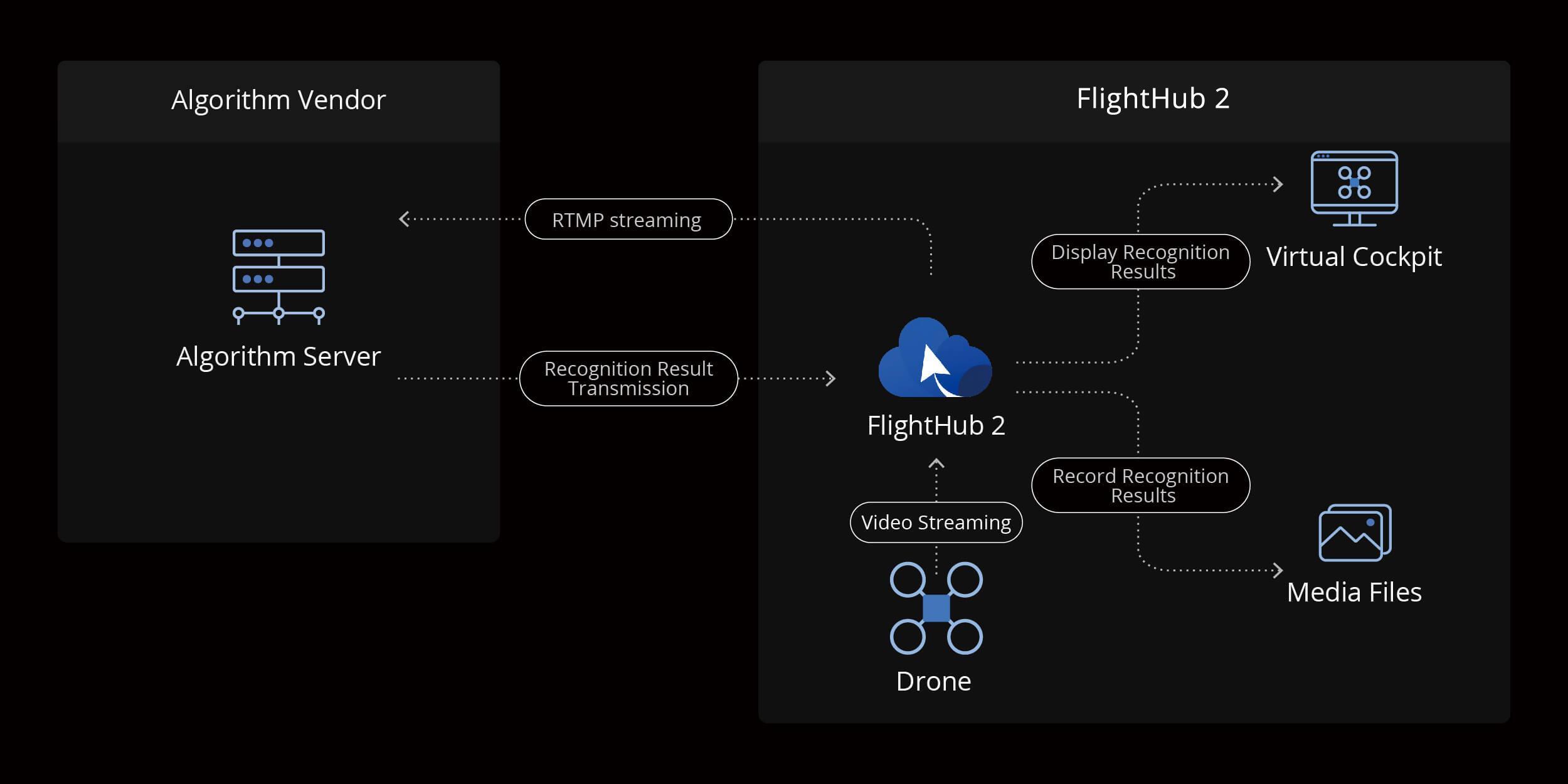Toggle the RTMP streaming pill label
Image resolution: width=1568 pixels, height=784 pixels.
[x=627, y=220]
